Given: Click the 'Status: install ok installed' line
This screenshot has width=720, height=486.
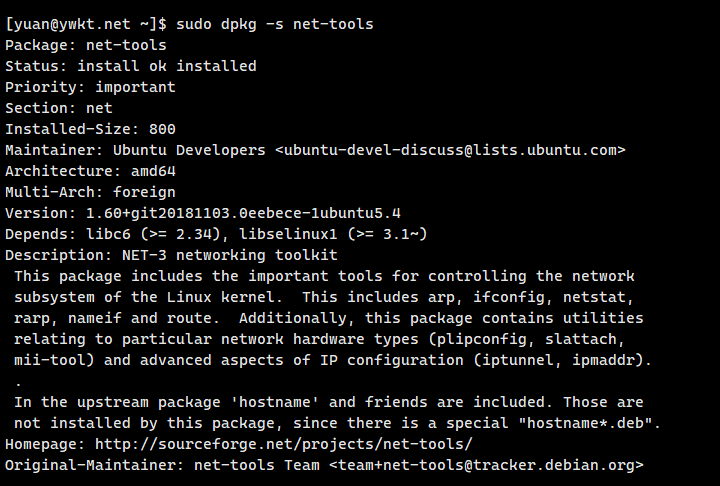Looking at the screenshot, I should coord(131,66).
